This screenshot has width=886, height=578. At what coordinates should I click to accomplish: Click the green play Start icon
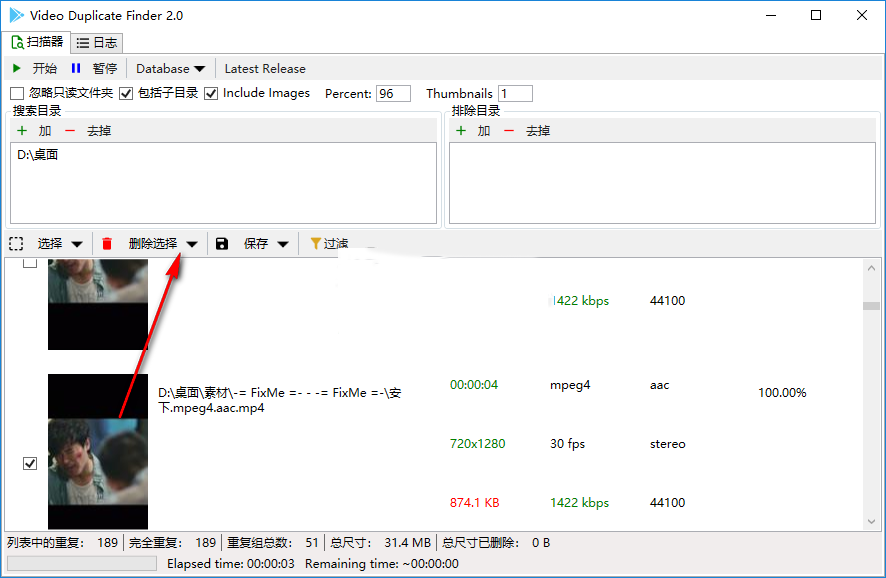click(16, 68)
